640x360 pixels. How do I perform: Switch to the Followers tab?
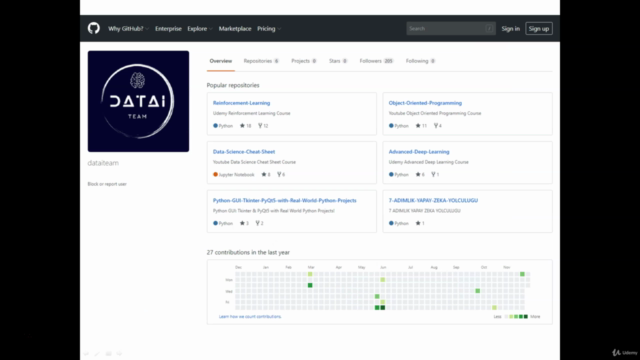tap(376, 61)
